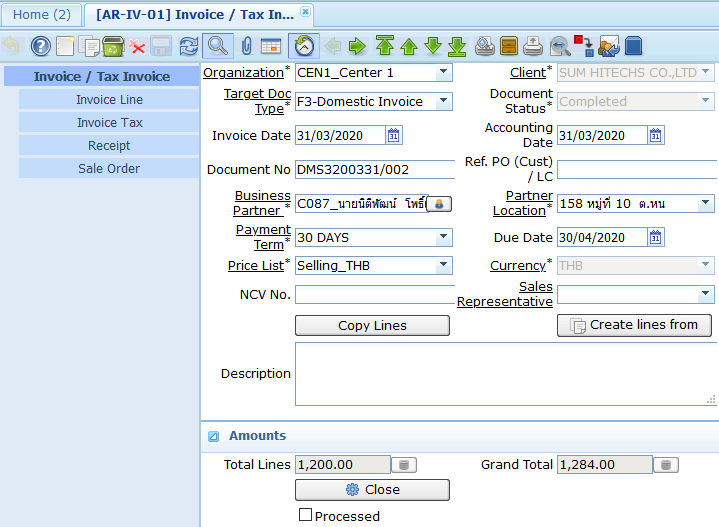The image size is (719, 527).
Task: Click the Report icon in toolbar
Action: point(485,46)
